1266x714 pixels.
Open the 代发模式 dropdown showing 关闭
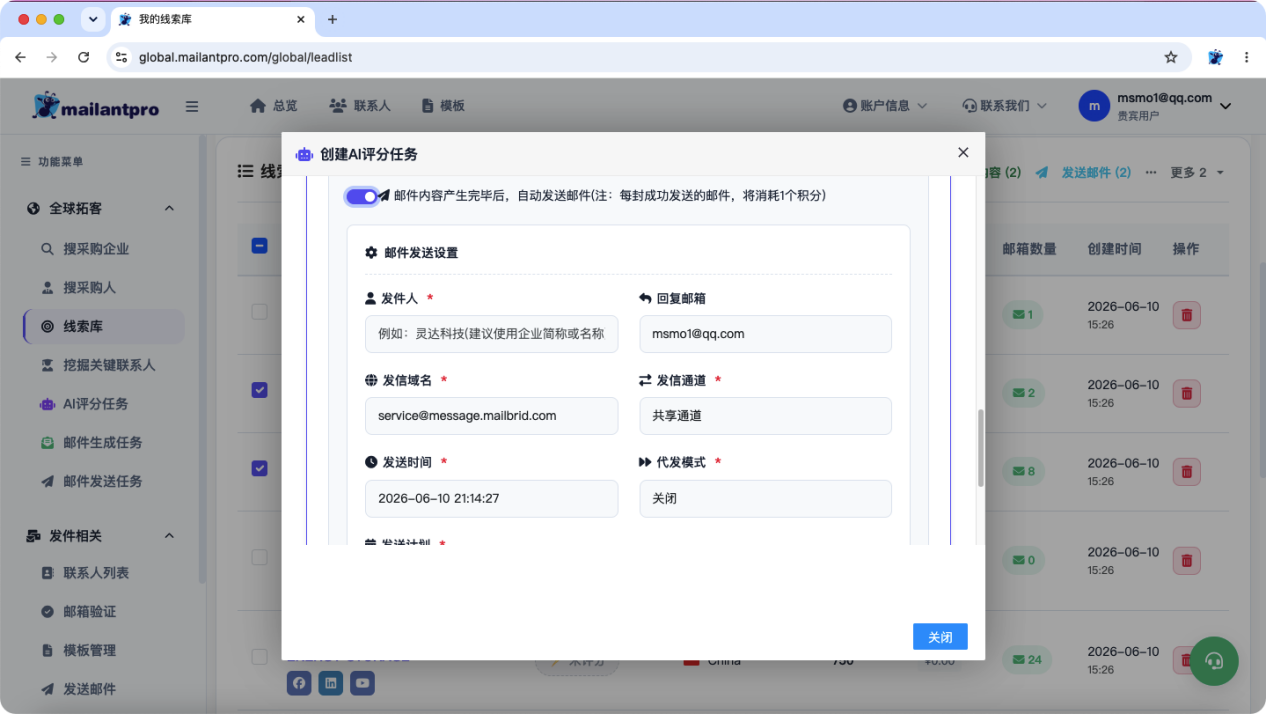pyautogui.click(x=765, y=498)
